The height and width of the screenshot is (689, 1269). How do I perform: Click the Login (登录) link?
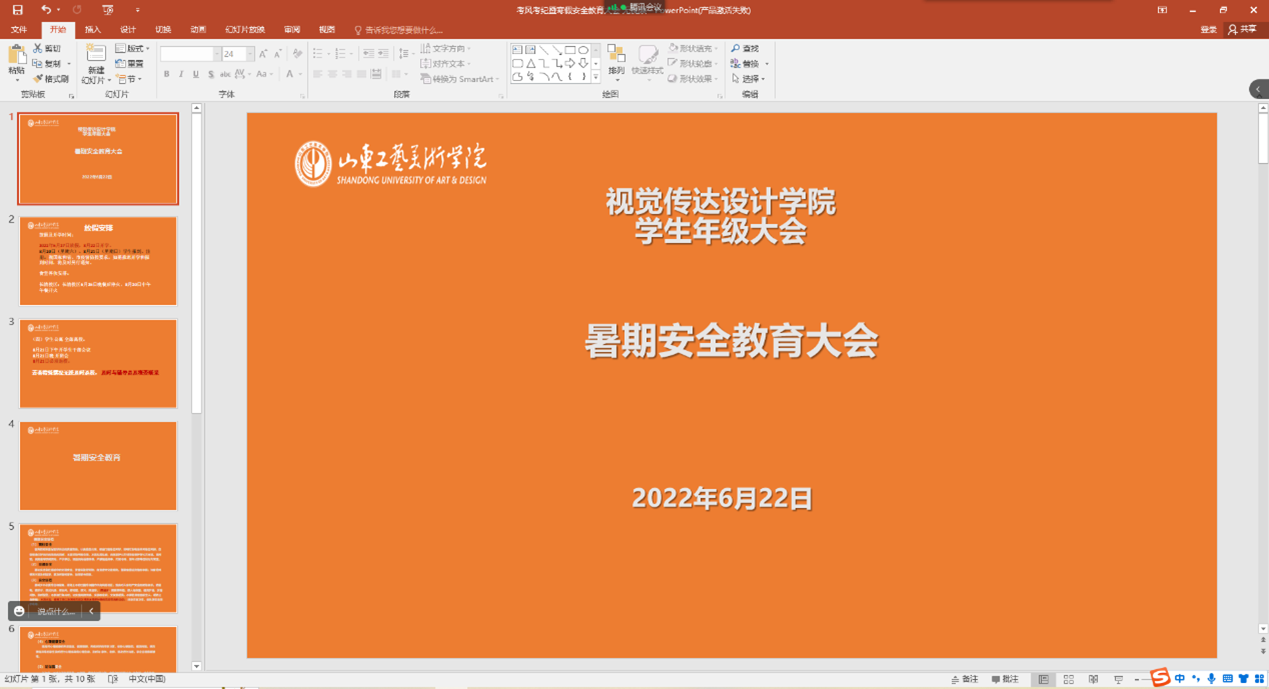tap(1208, 30)
